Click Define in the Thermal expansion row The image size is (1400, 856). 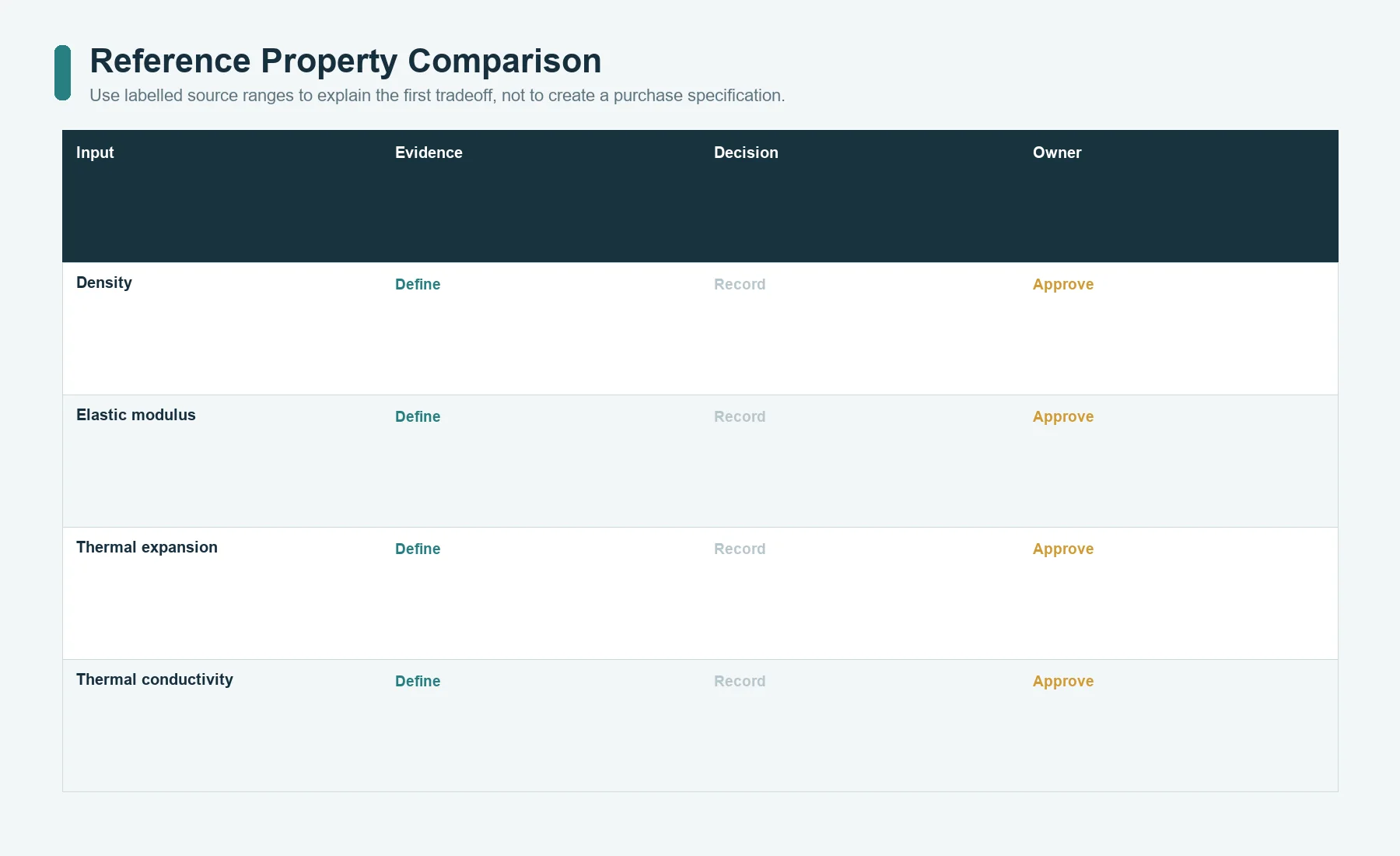tap(418, 549)
